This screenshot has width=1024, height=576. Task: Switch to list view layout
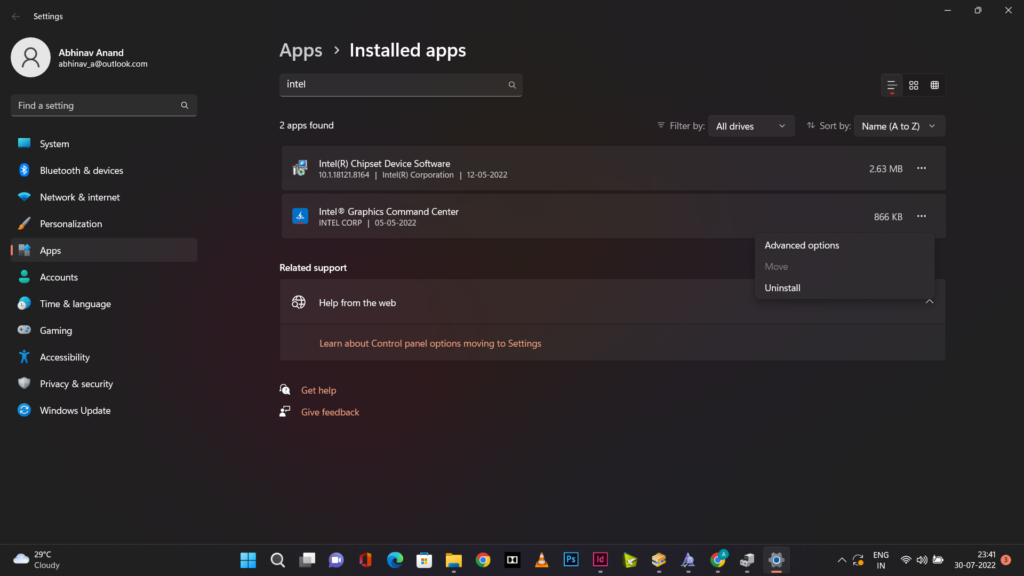pyautogui.click(x=892, y=86)
